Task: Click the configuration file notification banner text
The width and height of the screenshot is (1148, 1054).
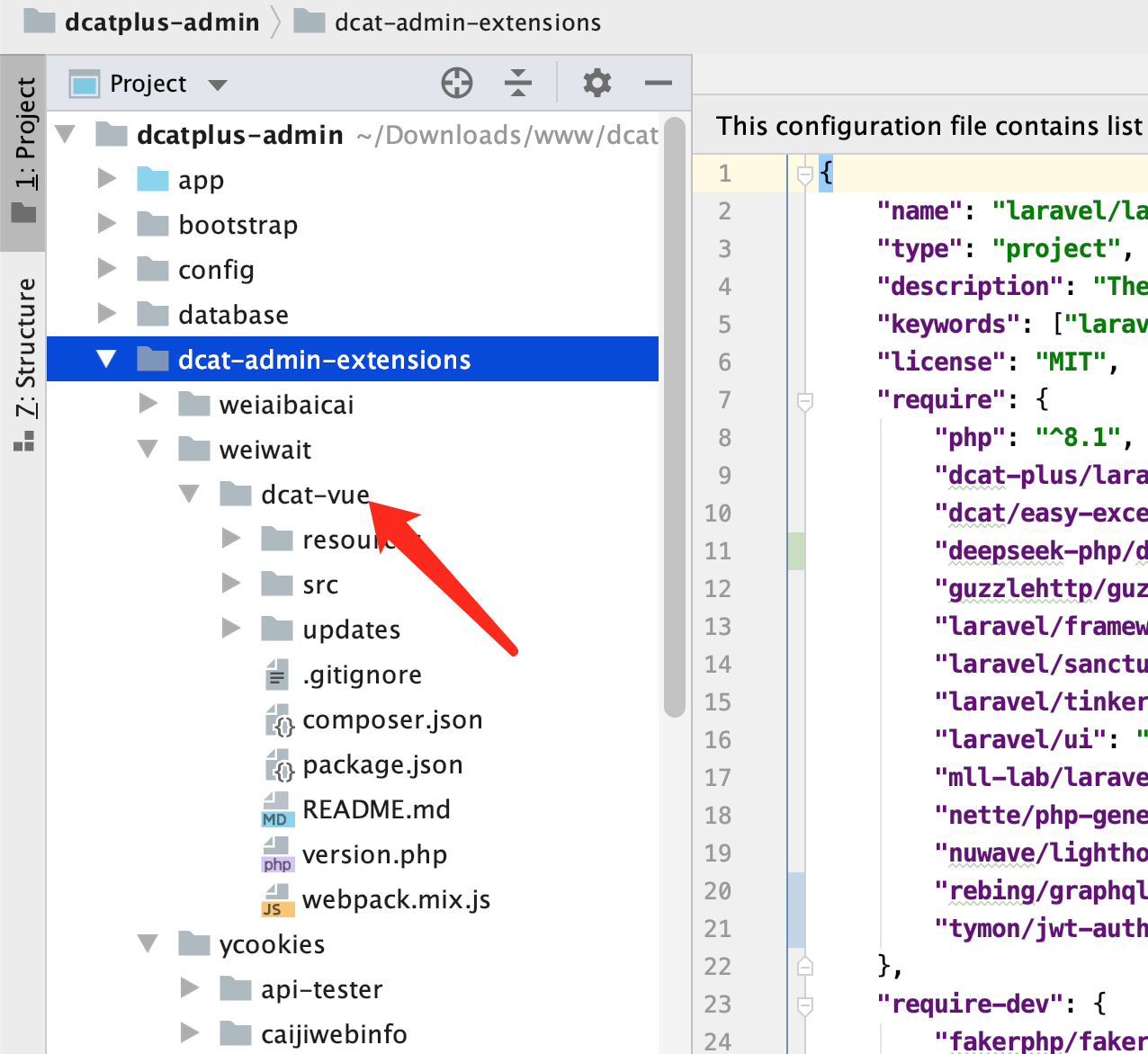Action: 929,126
